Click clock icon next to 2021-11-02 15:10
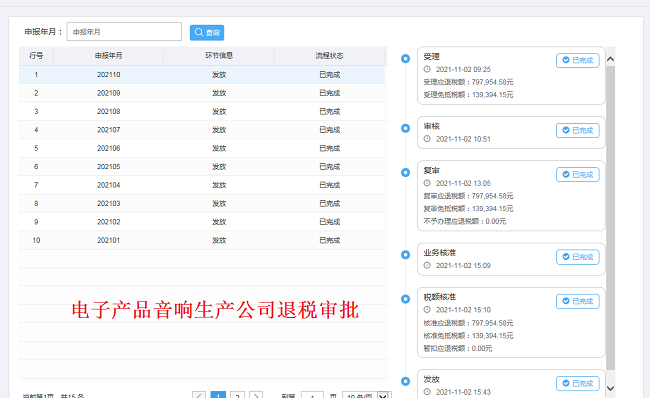This screenshot has width=650, height=398. [427, 309]
